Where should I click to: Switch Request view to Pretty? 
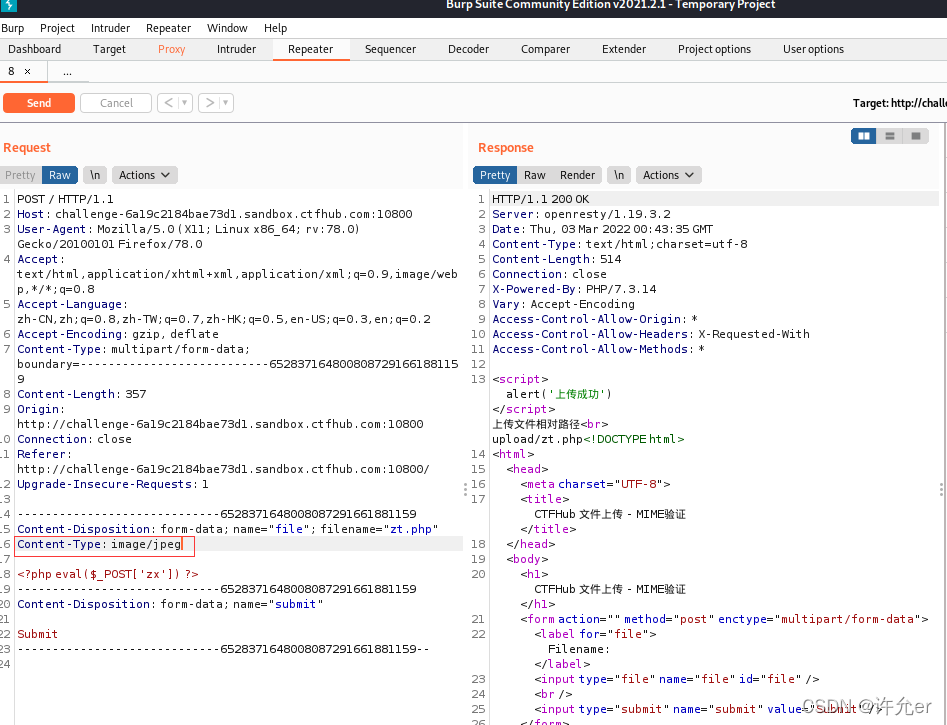pyautogui.click(x=21, y=175)
